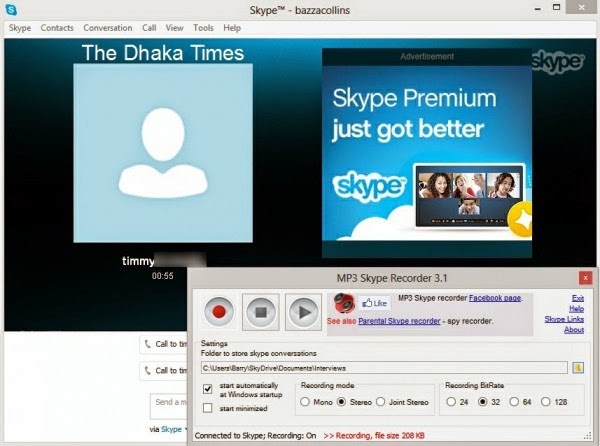Open the Contacts menu
600x446 pixels.
pos(57,28)
